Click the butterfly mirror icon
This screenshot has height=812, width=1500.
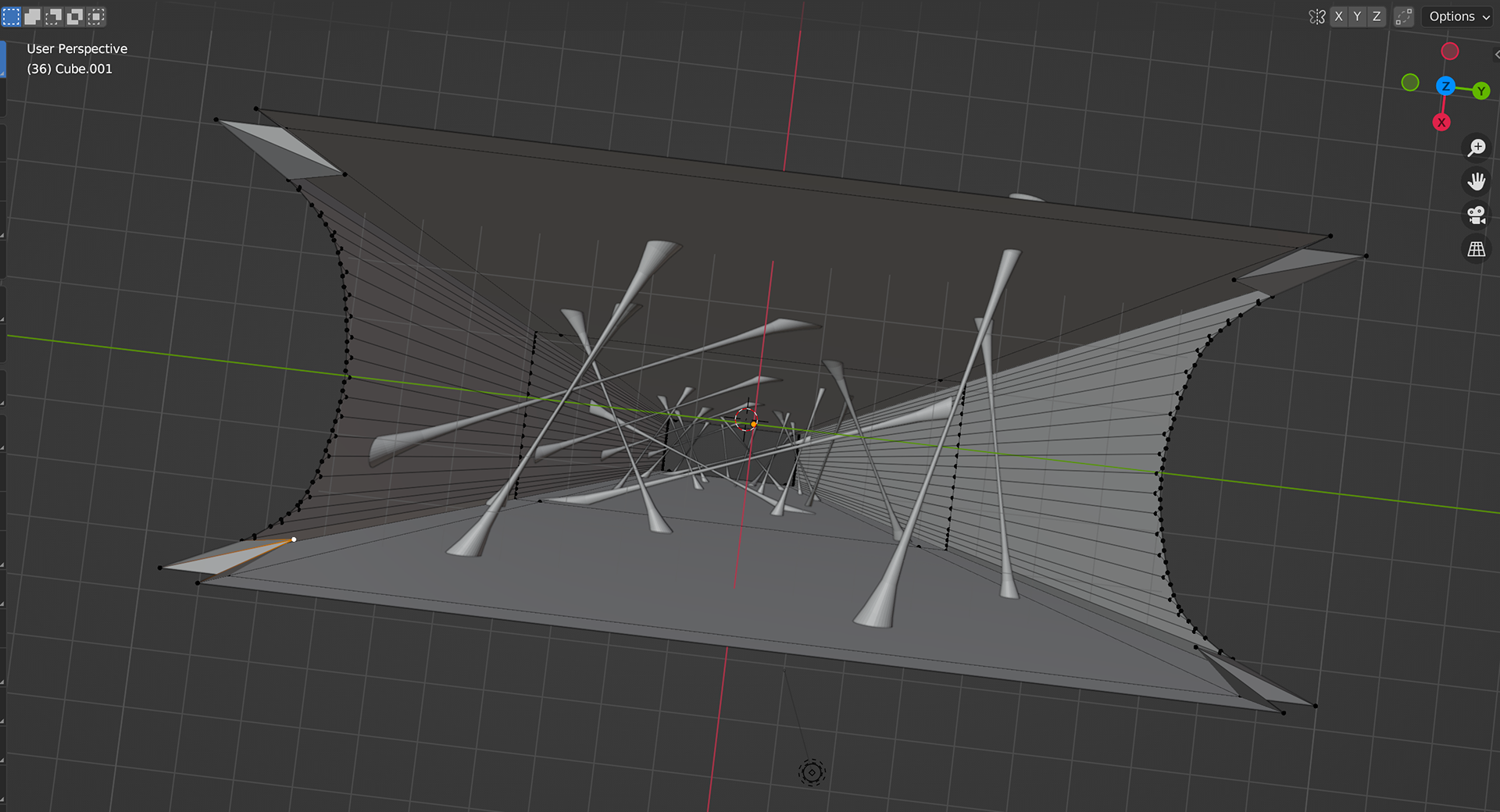tap(1317, 16)
